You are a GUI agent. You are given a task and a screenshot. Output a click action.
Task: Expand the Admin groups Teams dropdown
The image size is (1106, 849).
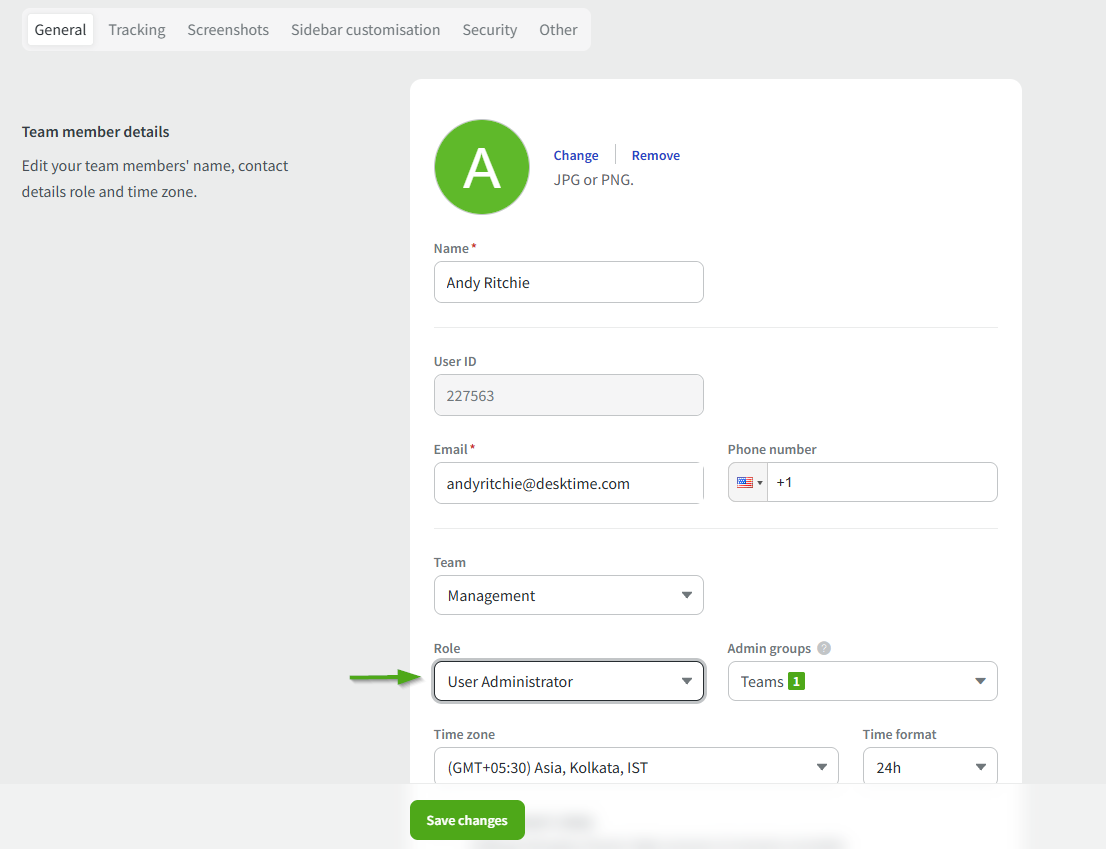coord(862,682)
